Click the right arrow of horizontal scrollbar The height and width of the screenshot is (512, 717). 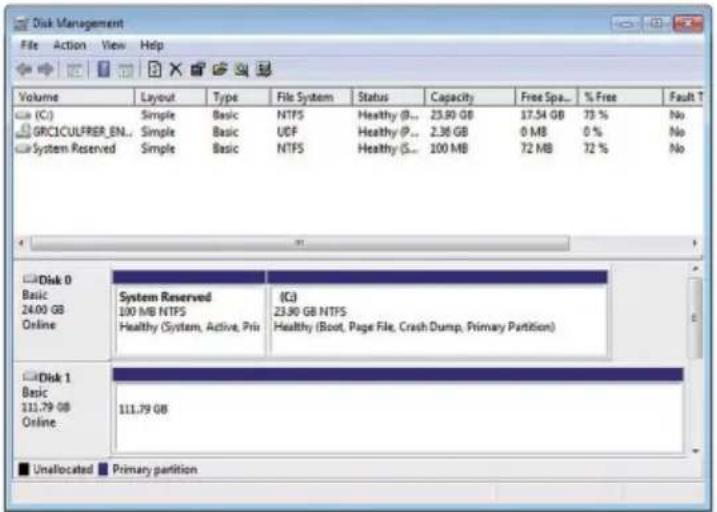(695, 243)
